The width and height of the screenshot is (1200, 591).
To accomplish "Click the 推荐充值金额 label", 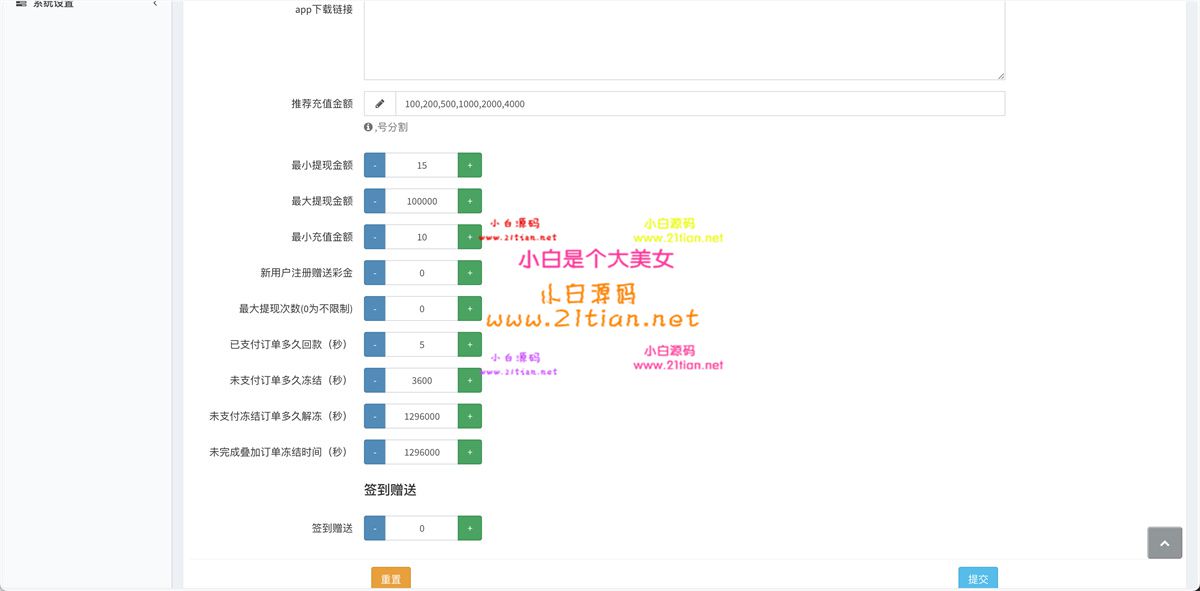I will 322,104.
